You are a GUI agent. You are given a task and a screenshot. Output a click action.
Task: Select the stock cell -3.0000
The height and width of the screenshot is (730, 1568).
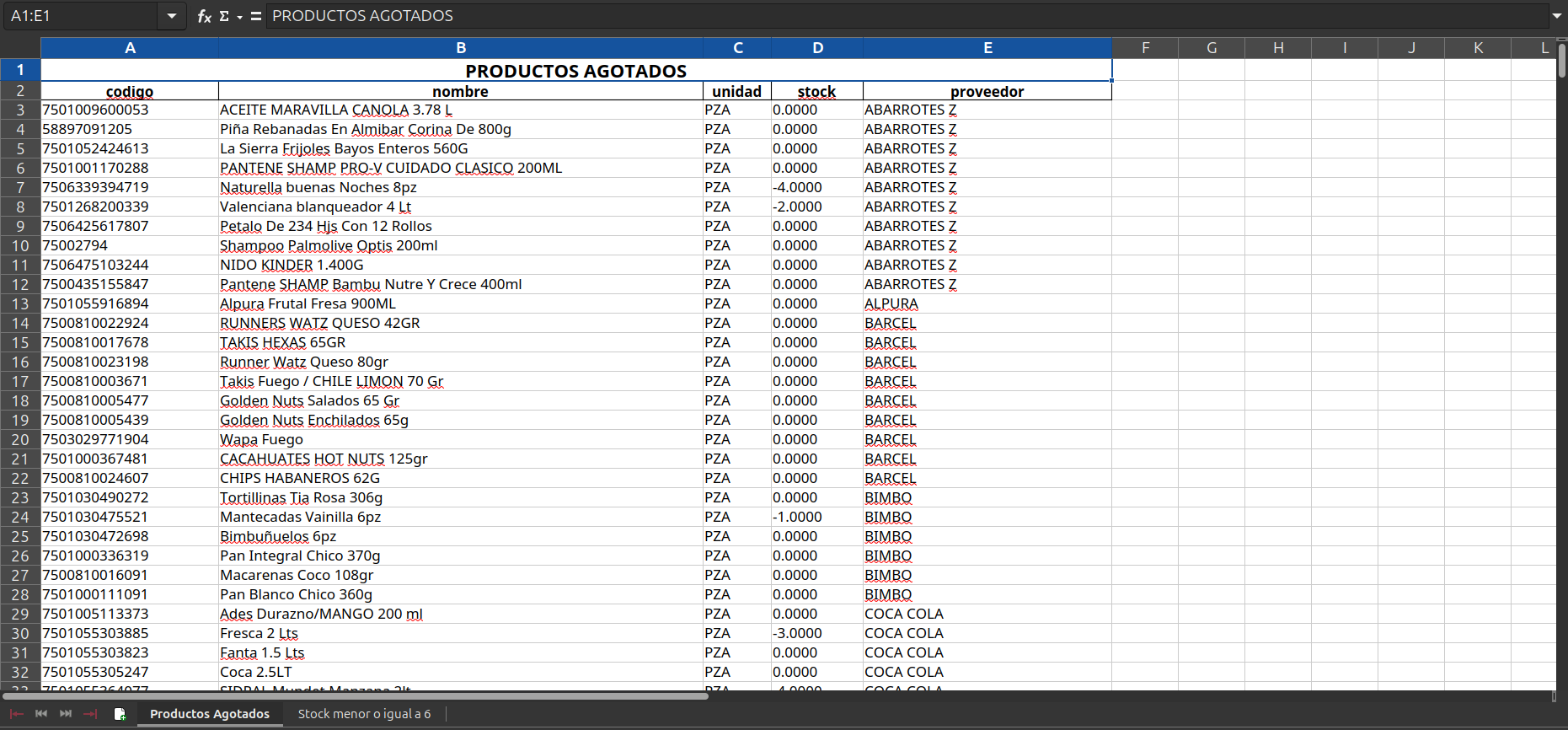click(817, 633)
